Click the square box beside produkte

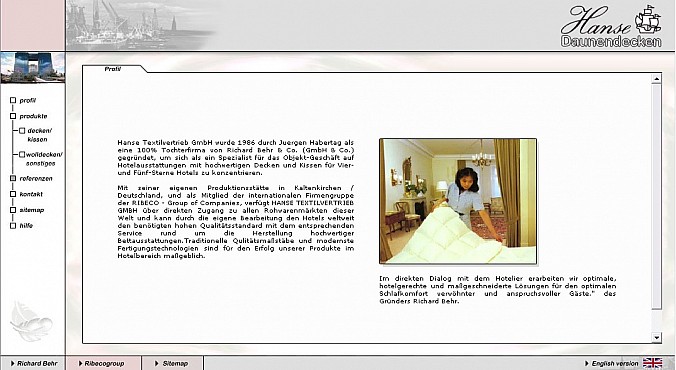click(x=13, y=116)
